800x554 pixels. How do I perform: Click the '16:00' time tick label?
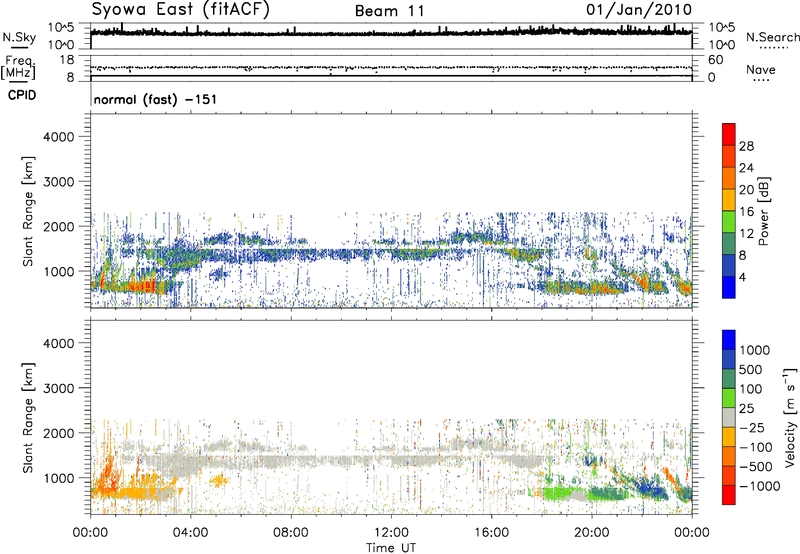coord(491,533)
